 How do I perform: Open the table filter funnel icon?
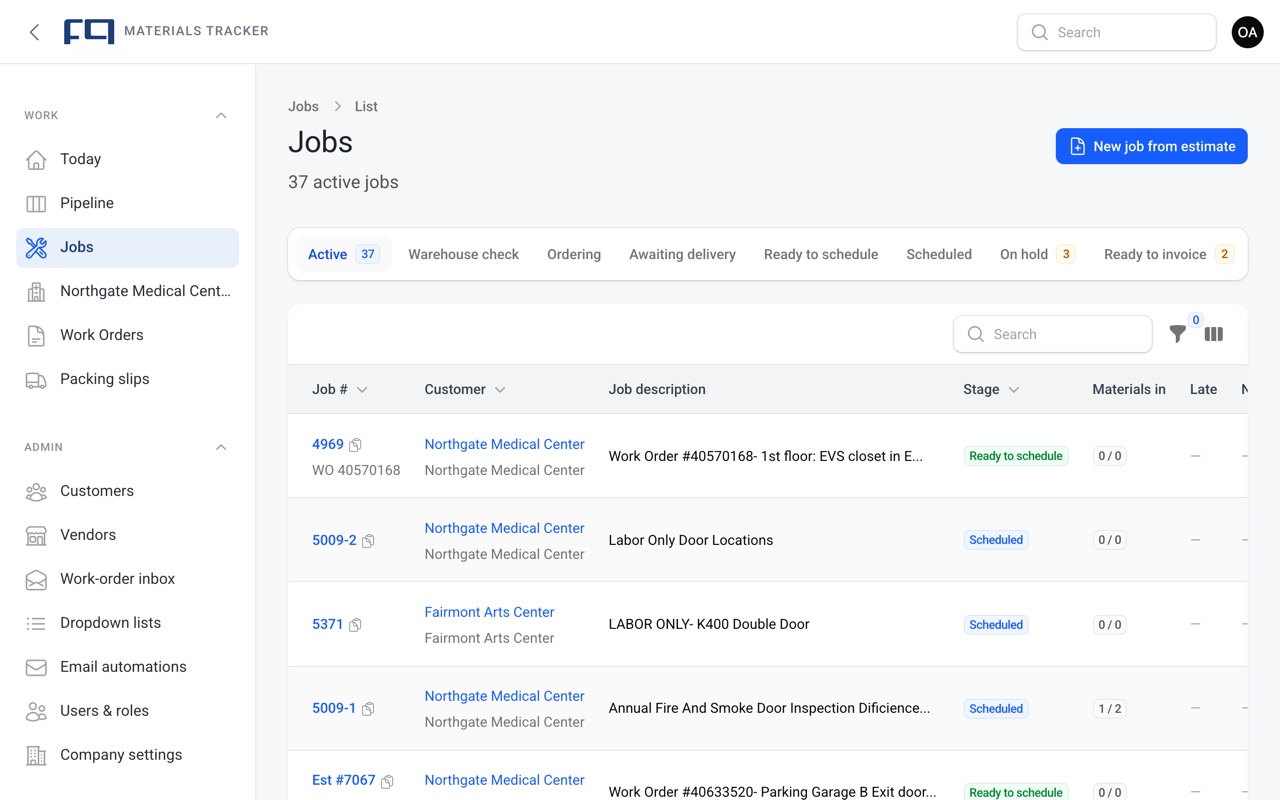coord(1178,334)
